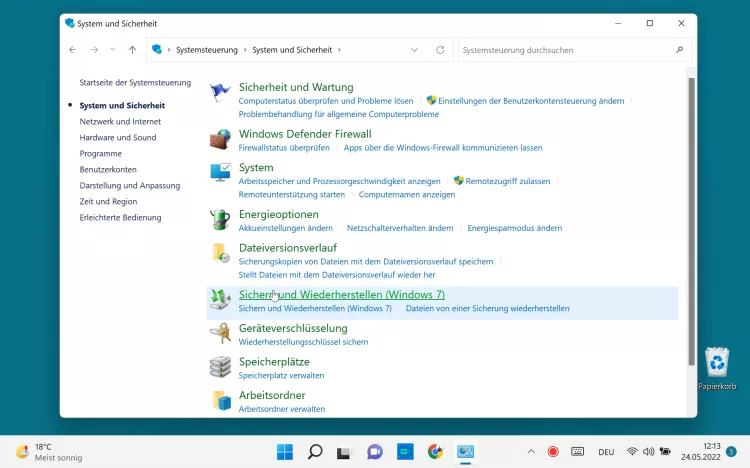This screenshot has height=468, width=750.
Task: Click the Sichern und Wiederherstellen backup icon
Action: point(220,300)
